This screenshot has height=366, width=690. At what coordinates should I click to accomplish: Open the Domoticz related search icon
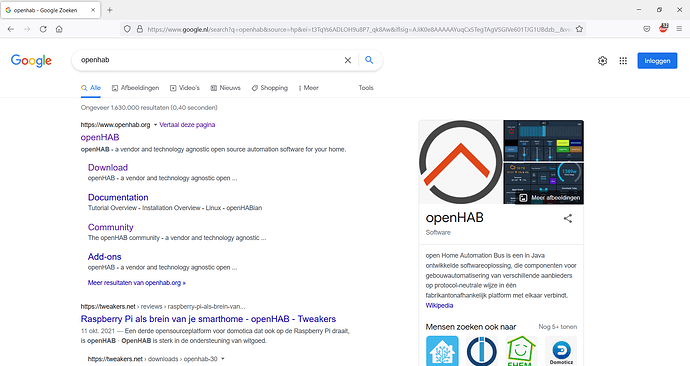[561, 351]
